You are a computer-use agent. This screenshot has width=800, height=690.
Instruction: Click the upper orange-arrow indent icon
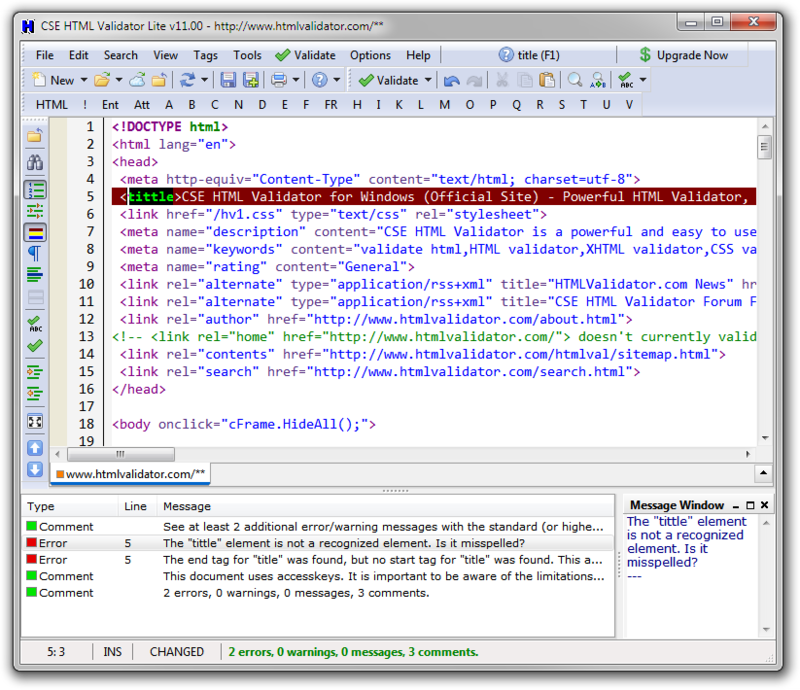pyautogui.click(x=35, y=372)
